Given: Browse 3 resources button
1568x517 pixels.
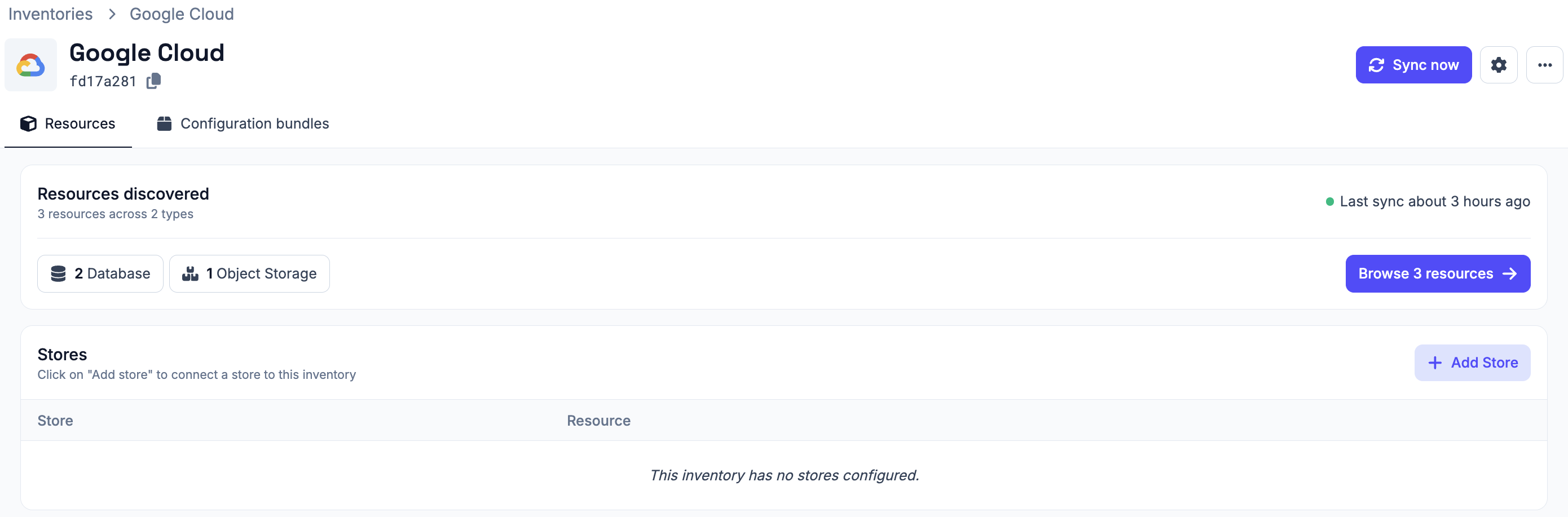Looking at the screenshot, I should [x=1438, y=273].
